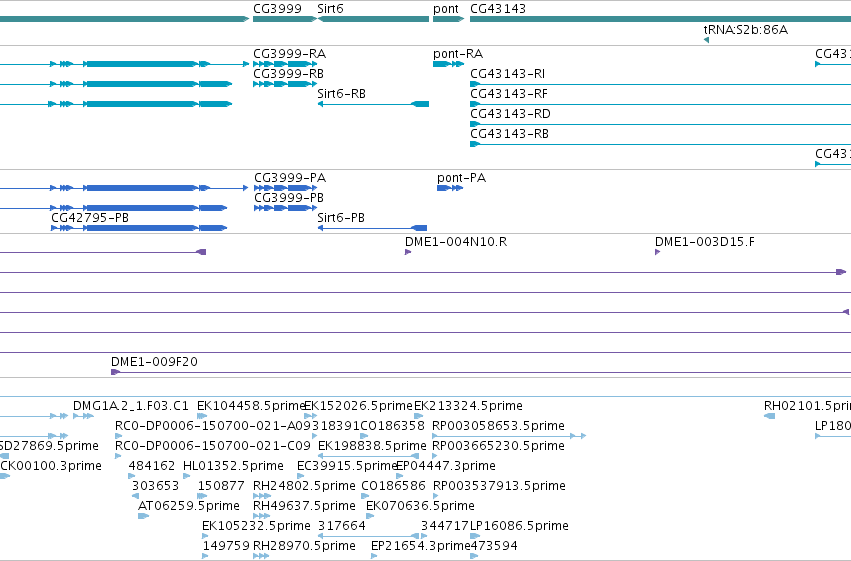Open the EK070636.5prime label
Image resolution: width=851 pixels, height=561 pixels.
421,507
